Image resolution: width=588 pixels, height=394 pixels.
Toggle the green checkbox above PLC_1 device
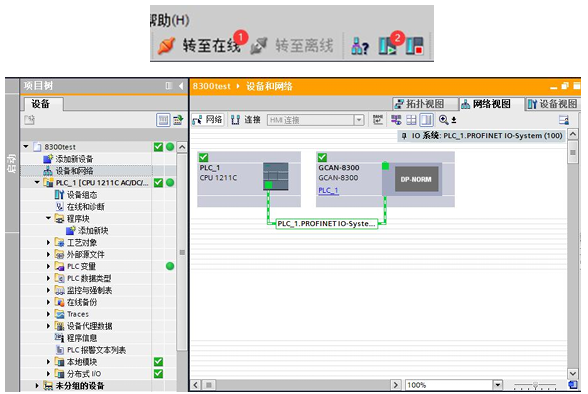(x=204, y=157)
